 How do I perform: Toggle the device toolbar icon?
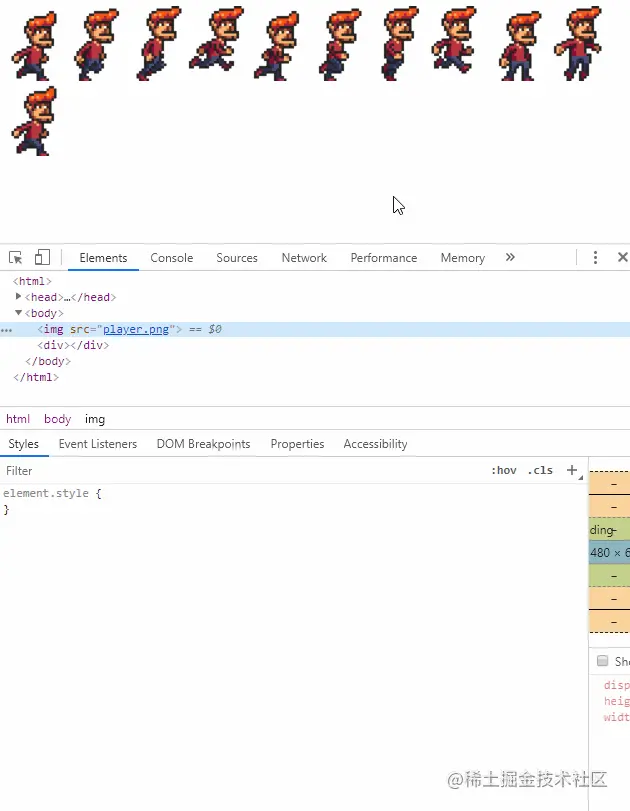(42, 257)
